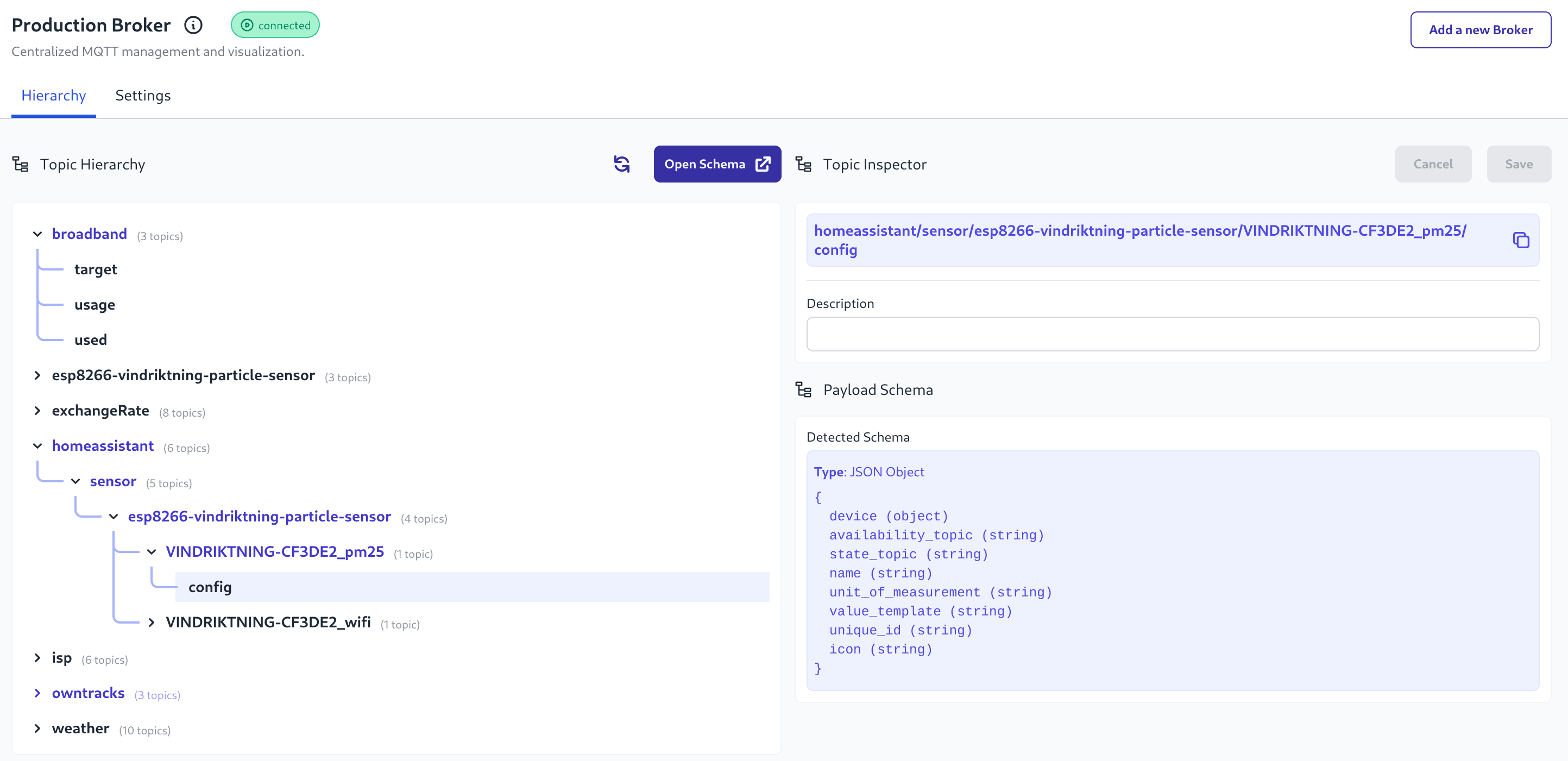1568x761 pixels.
Task: Click the Topic Hierarchy panel icon
Action: (x=20, y=163)
